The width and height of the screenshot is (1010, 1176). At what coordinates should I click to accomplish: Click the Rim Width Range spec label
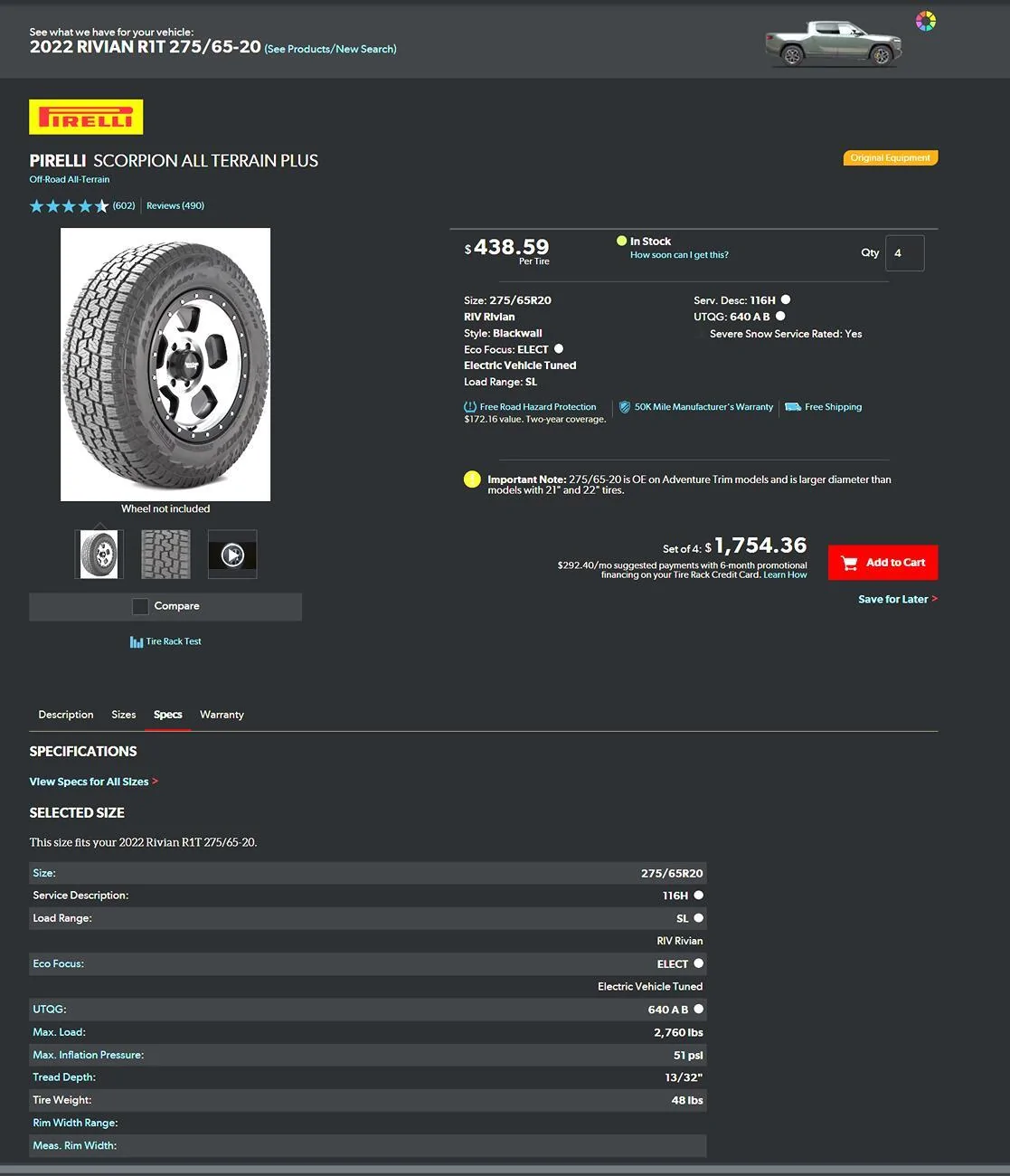coord(75,1123)
